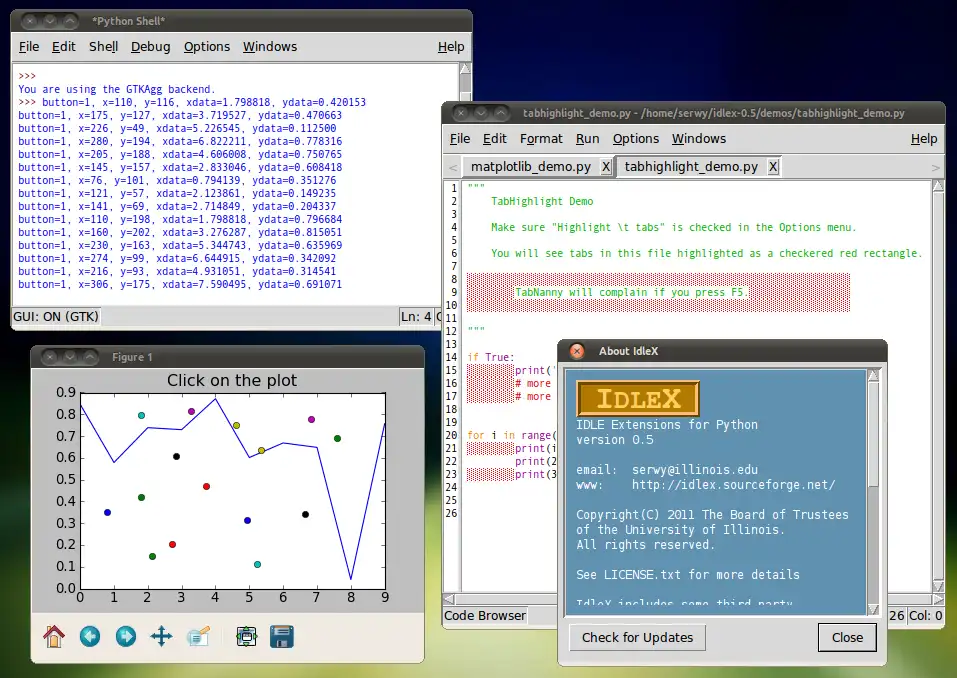957x678 pixels.
Task: Close the About IdleX dialog with red X
Action: (577, 351)
